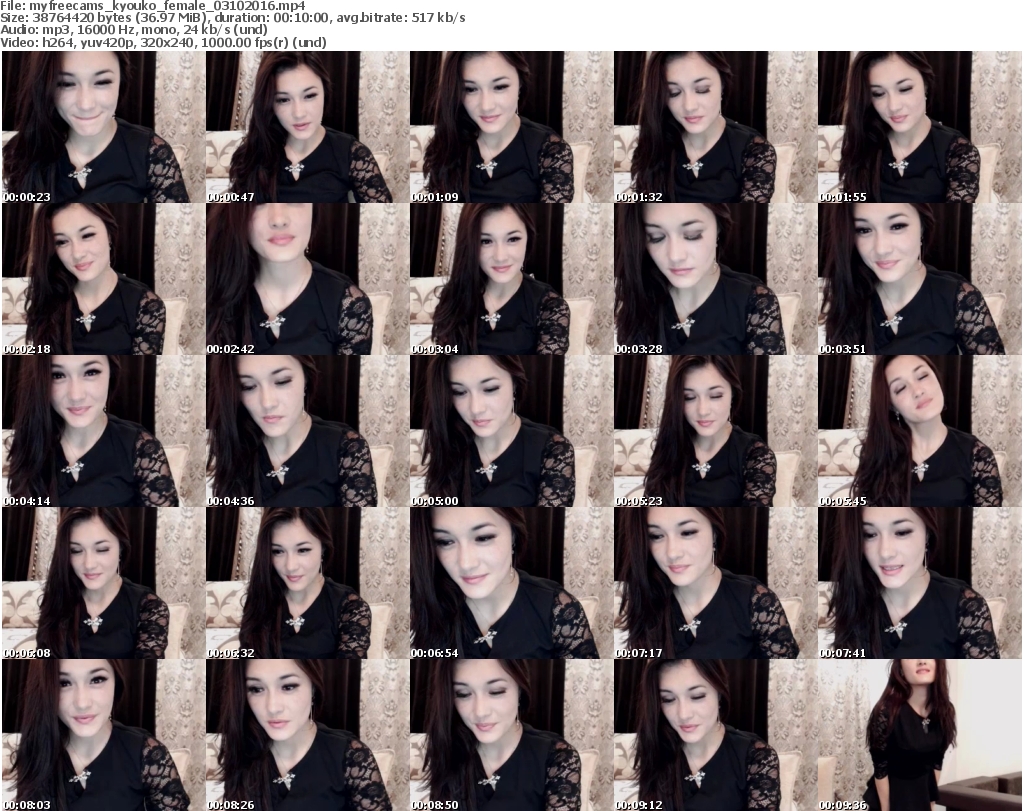Image resolution: width=1024 pixels, height=811 pixels.
Task: Select the thumbnail timestamped 00:05:45
Action: [x=920, y=431]
